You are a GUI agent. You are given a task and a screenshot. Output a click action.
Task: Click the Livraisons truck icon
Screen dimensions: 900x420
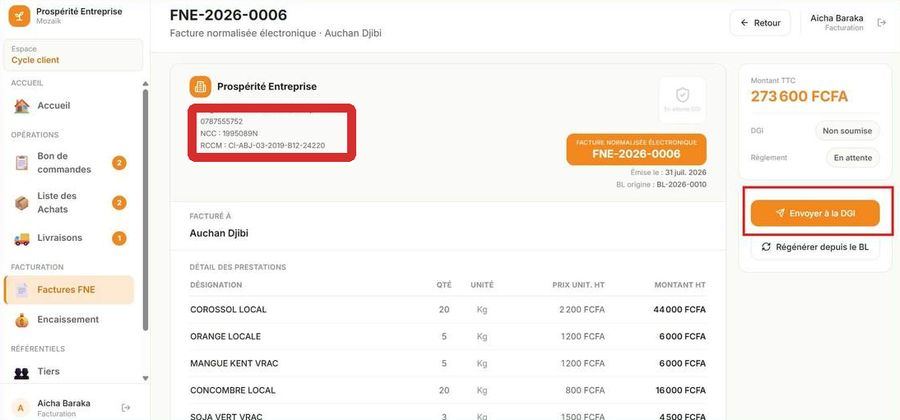point(22,238)
